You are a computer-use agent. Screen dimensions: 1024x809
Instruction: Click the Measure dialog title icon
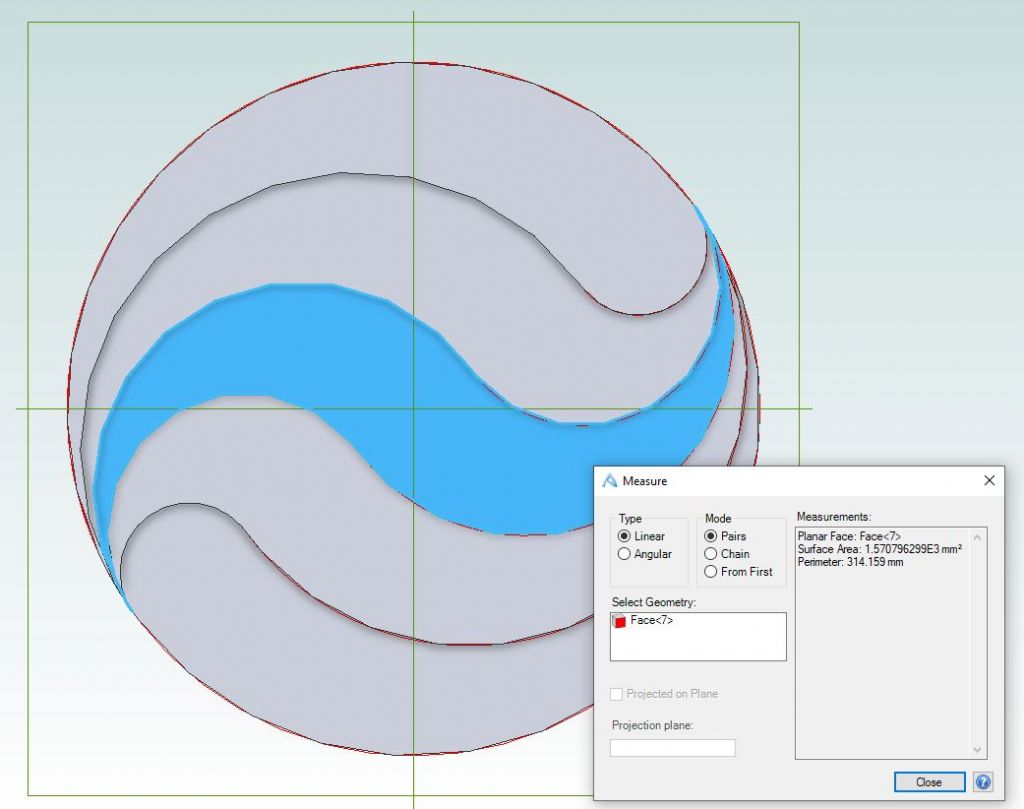(x=609, y=481)
